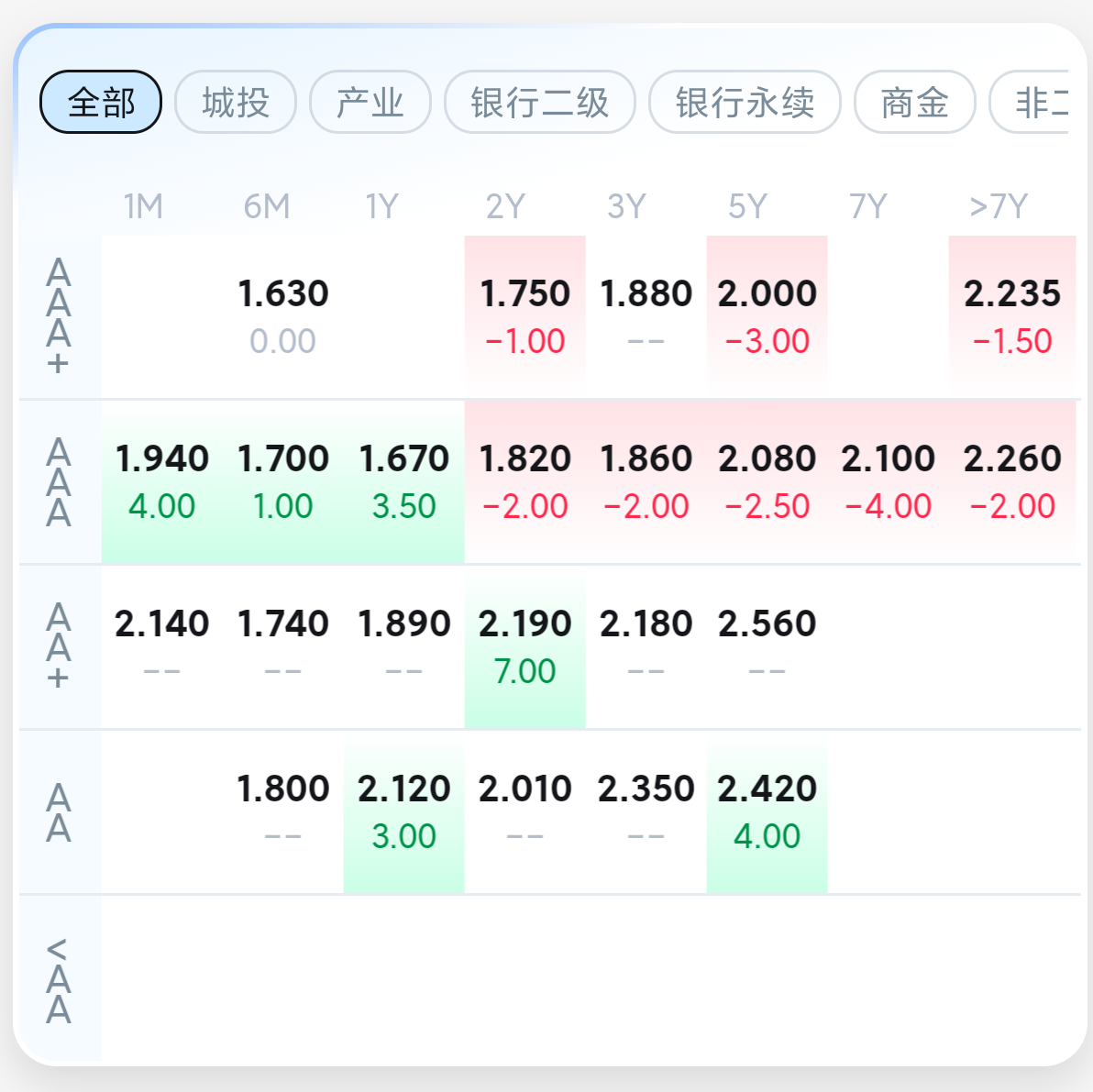Open the 产业 category tab

coord(370,102)
